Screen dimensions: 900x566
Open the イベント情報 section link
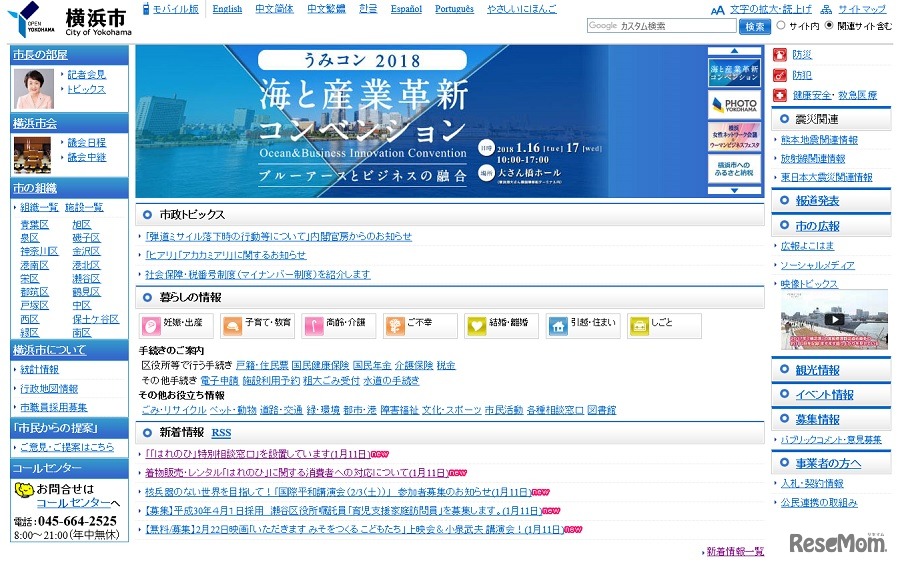click(x=824, y=395)
